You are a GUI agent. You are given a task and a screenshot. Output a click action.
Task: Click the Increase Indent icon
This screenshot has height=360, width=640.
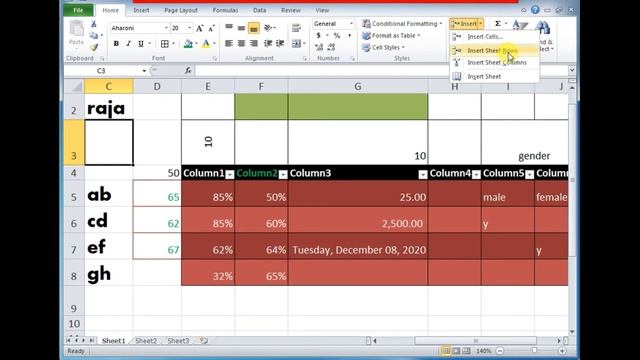click(280, 43)
